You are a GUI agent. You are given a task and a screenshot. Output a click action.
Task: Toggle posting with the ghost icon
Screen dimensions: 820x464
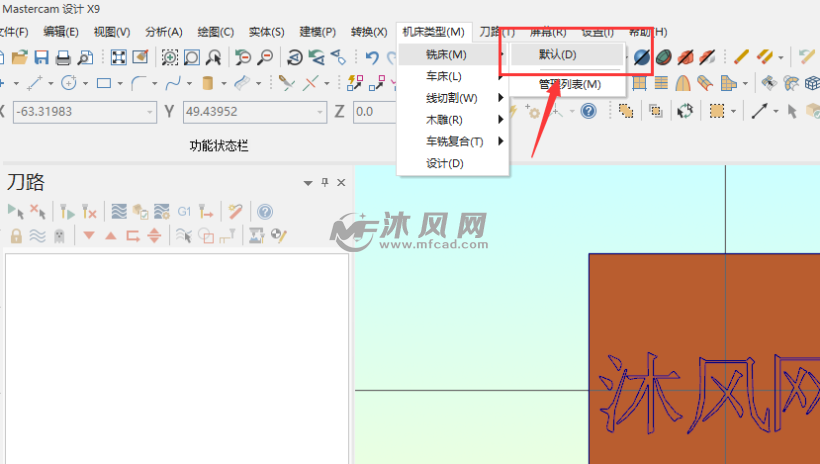click(x=59, y=236)
